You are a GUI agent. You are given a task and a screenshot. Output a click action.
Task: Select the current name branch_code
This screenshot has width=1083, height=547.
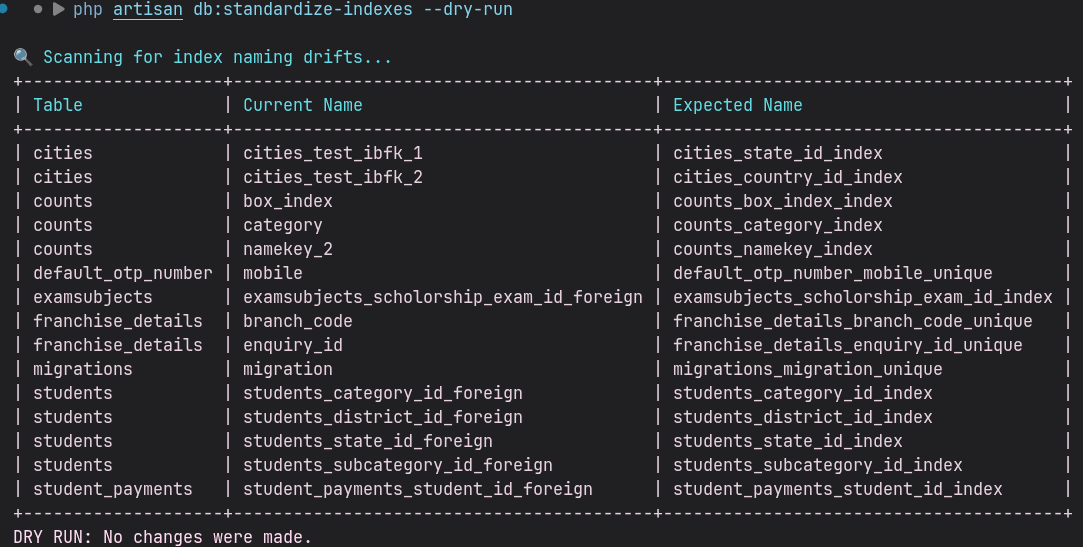[298, 321]
